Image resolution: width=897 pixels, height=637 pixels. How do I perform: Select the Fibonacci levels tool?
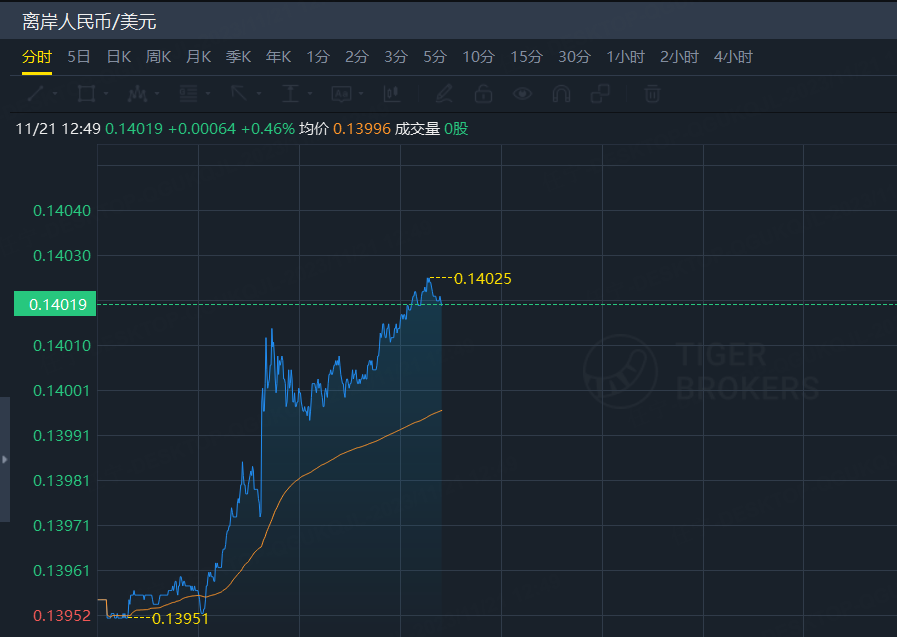[188, 93]
